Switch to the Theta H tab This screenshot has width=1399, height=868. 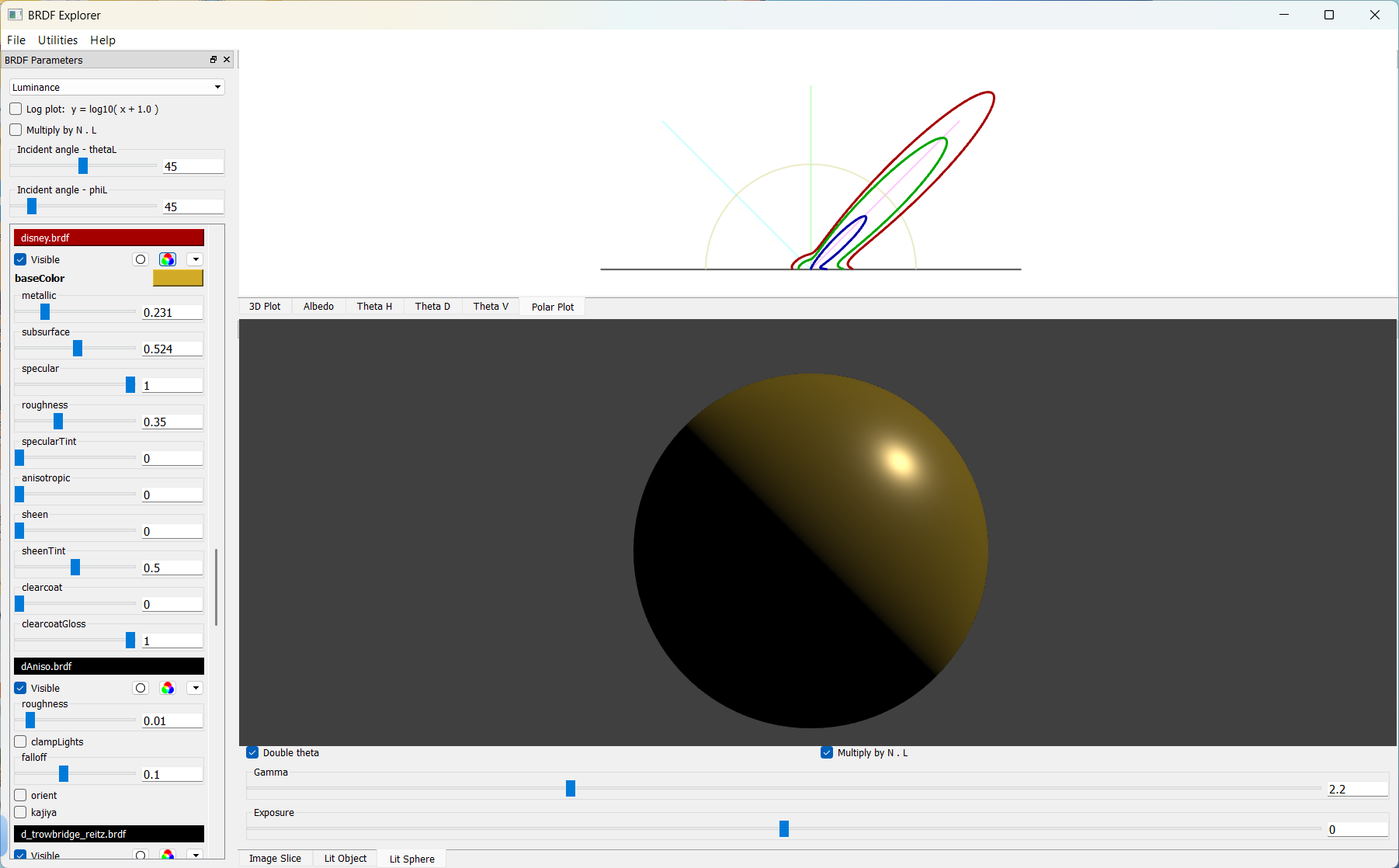(374, 307)
